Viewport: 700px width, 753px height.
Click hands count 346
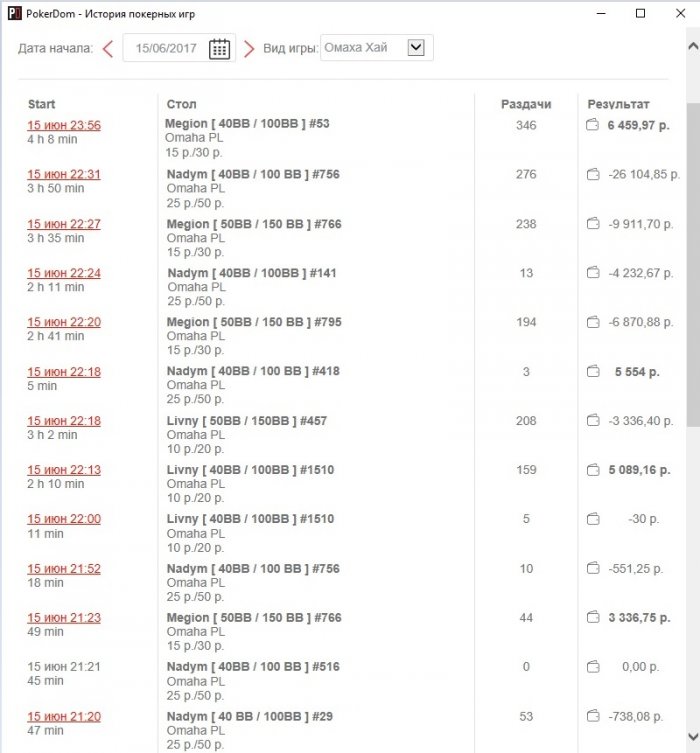click(x=526, y=125)
